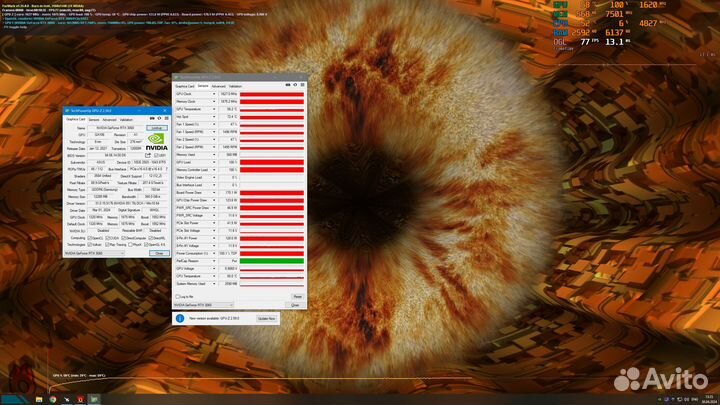
Task: Click Close button in Graphics Card window
Action: (x=159, y=253)
